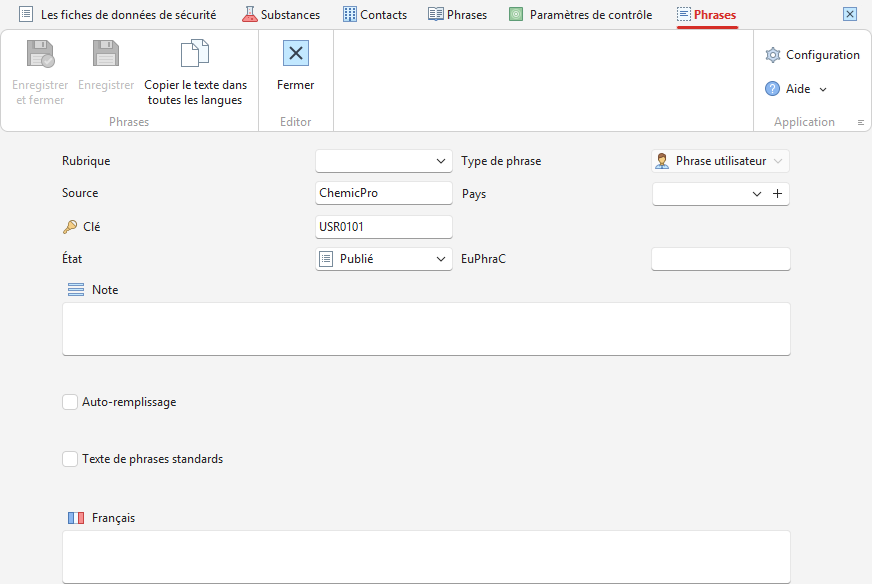872x584 pixels.
Task: Click the Source field containing ChemicPro
Action: tap(384, 193)
